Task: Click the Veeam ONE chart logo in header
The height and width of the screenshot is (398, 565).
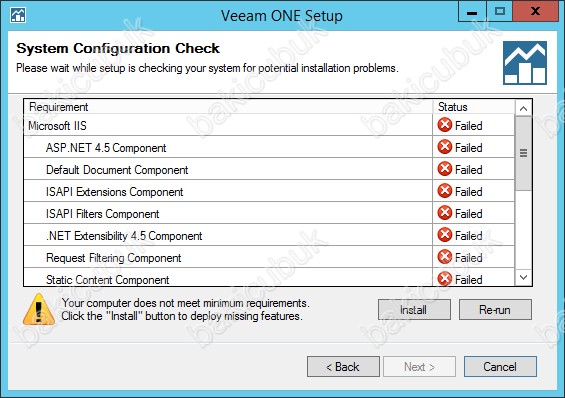Action: (x=525, y=63)
